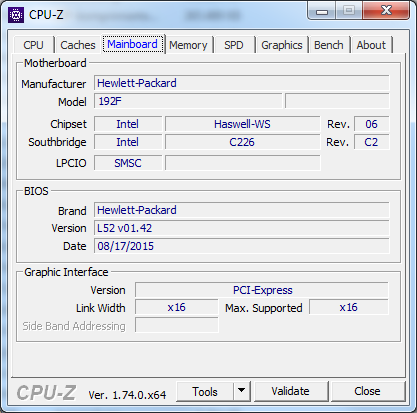
Task: Click the CPU-Z application icon in title bar
Action: (x=16, y=15)
